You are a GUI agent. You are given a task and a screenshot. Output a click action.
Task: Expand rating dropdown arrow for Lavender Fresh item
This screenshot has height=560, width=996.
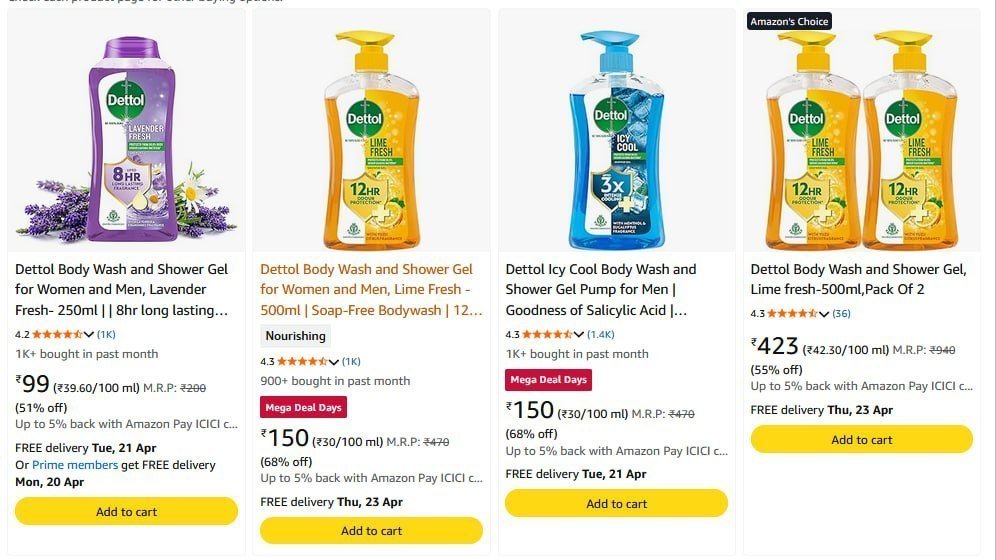click(89, 334)
